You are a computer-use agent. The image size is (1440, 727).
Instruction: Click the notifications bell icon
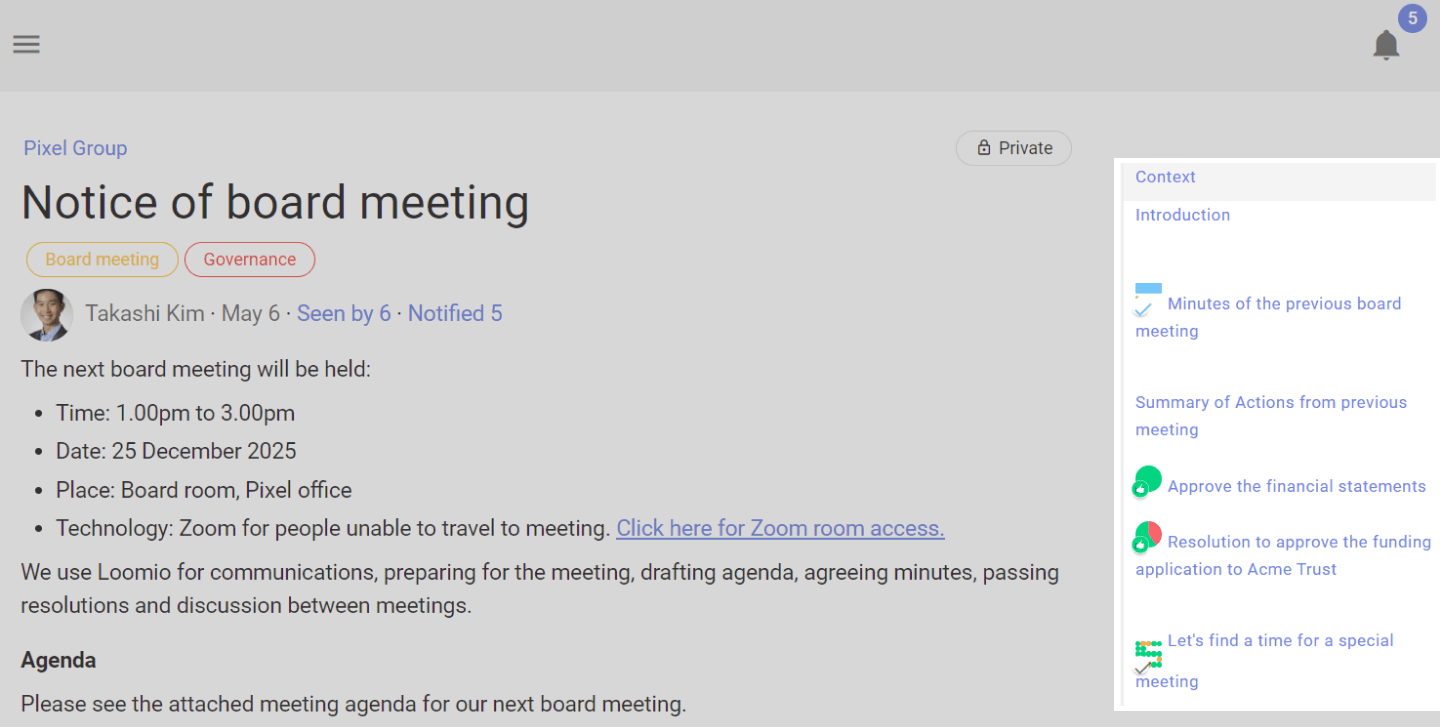[1385, 45]
